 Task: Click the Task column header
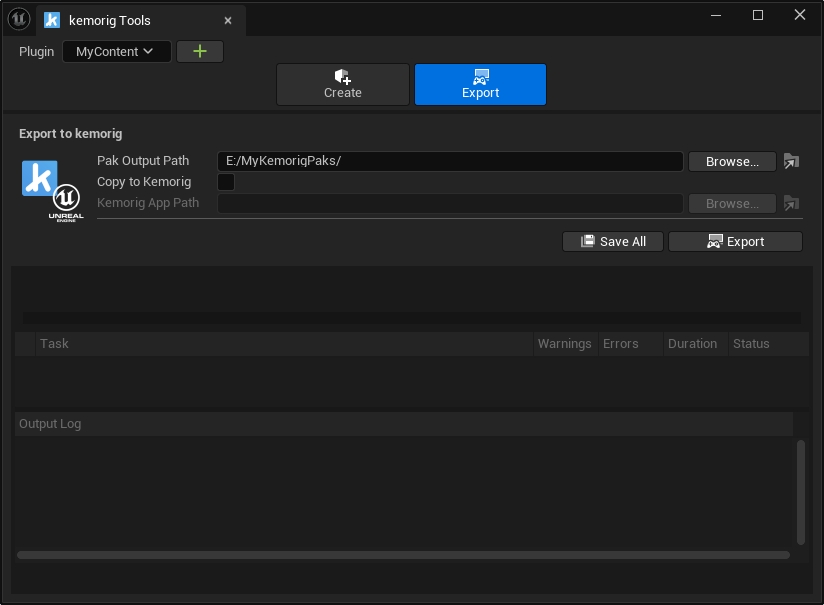tap(55, 344)
